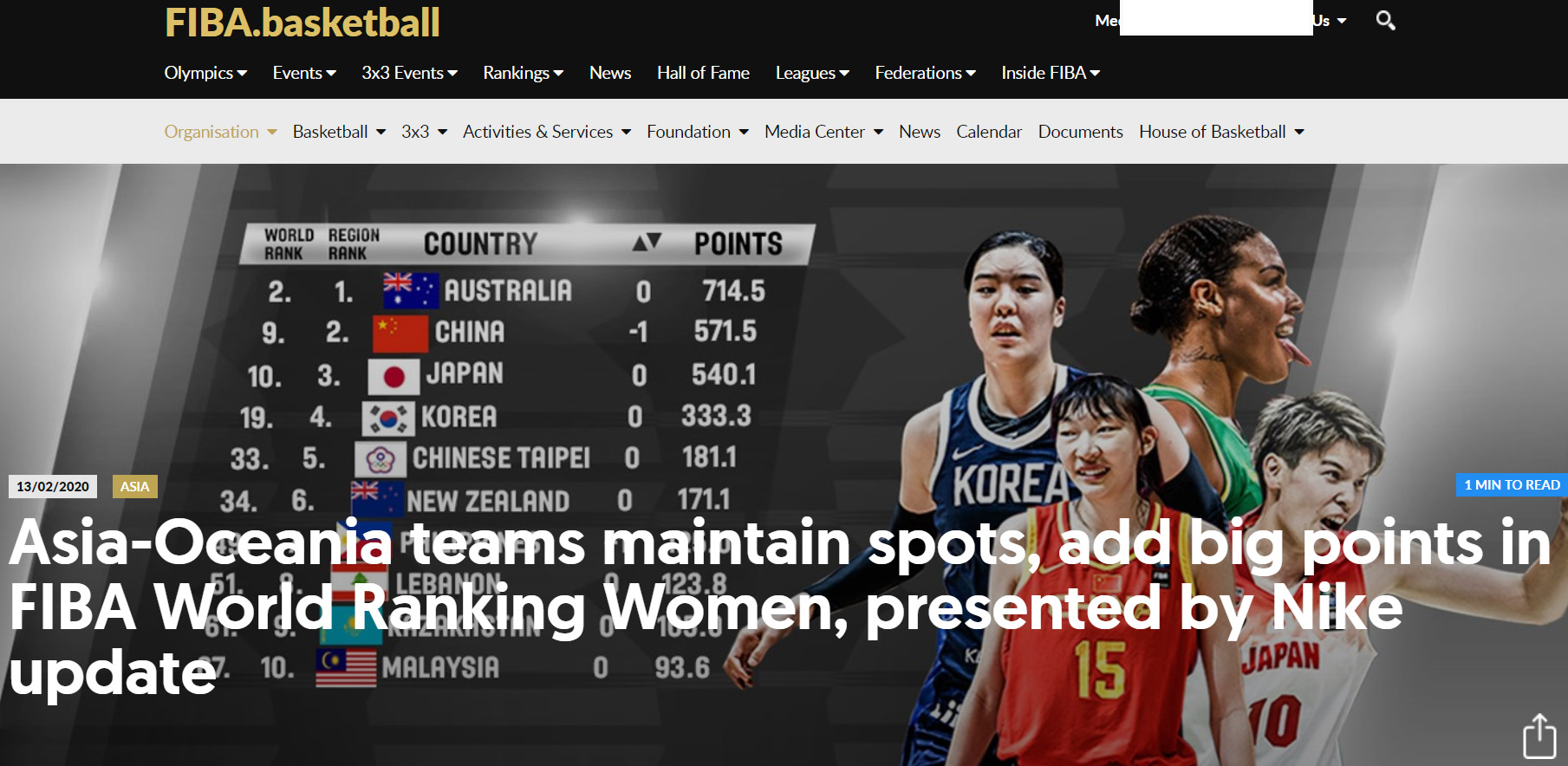Click the China flag in ranking table
The width and height of the screenshot is (1568, 766).
coord(400,333)
